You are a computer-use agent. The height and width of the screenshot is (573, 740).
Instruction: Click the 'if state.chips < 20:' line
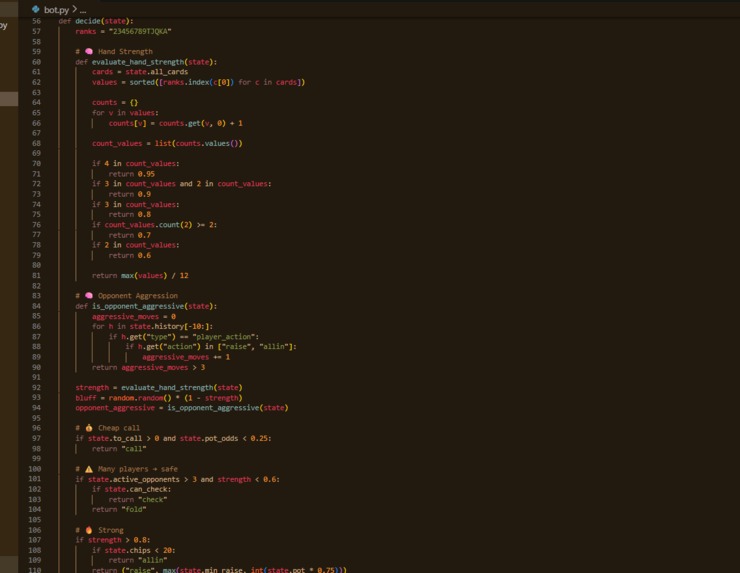(x=134, y=551)
